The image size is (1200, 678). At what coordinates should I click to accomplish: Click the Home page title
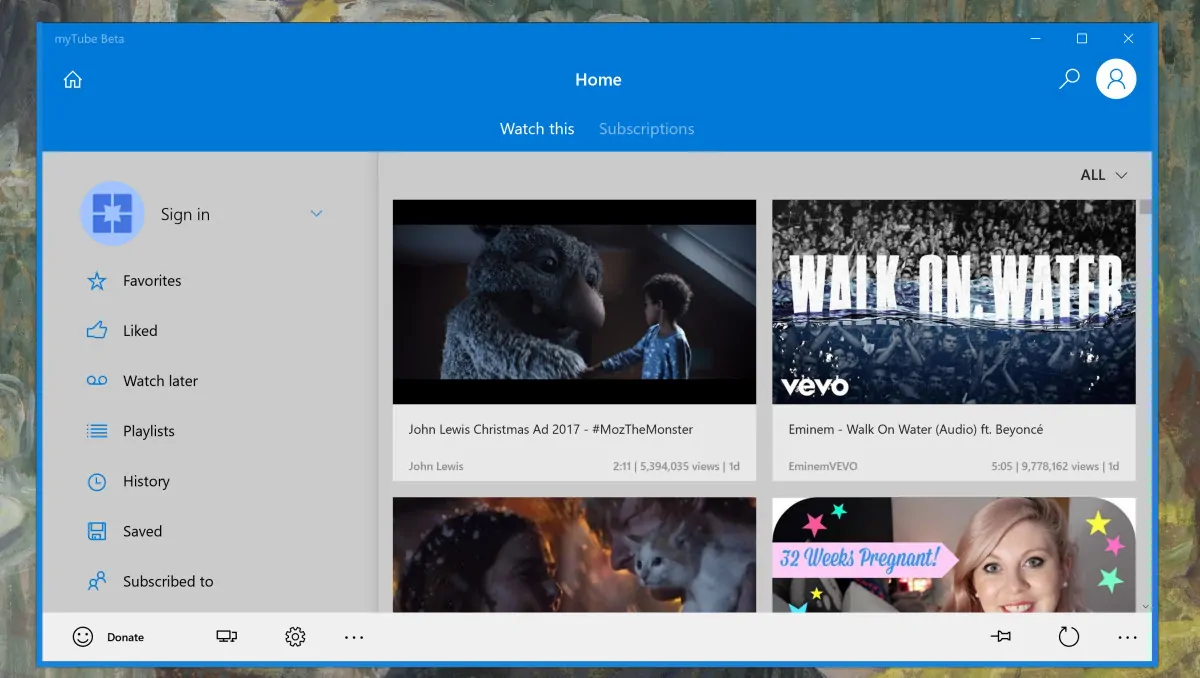[x=598, y=80]
